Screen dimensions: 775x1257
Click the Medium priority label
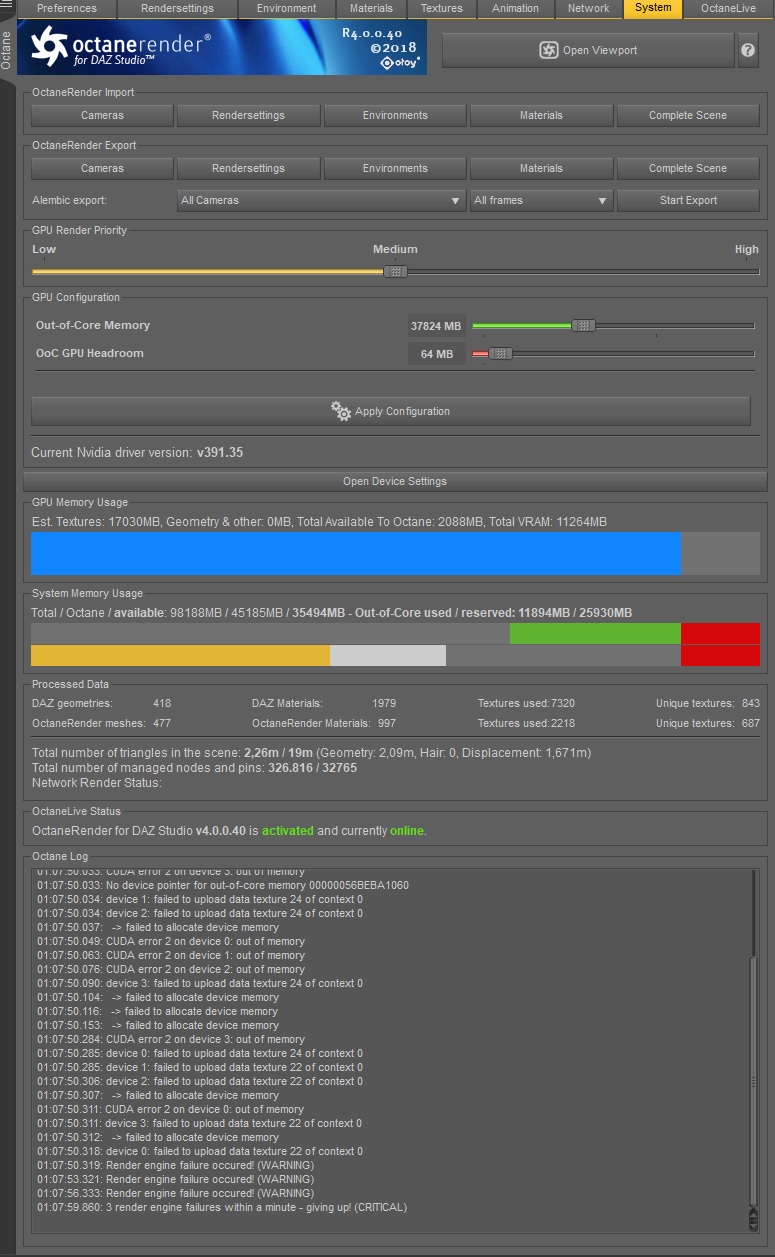click(x=395, y=249)
